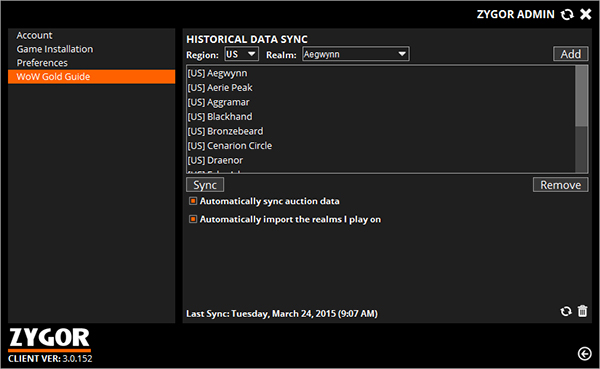
Task: Toggle Automatically sync auction data checkbox
Action: [193, 201]
